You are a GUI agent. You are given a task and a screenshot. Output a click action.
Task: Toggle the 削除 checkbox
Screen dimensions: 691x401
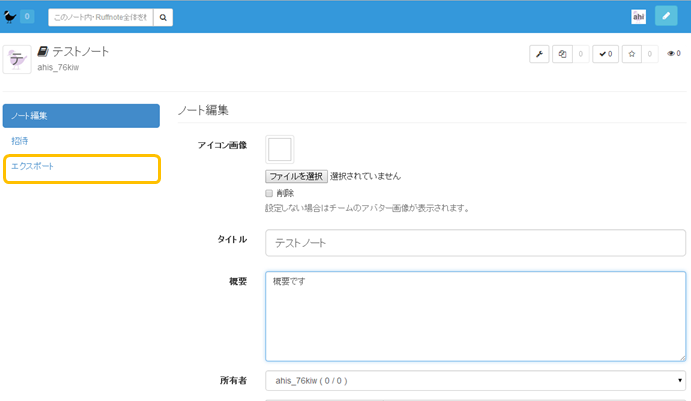(x=269, y=193)
